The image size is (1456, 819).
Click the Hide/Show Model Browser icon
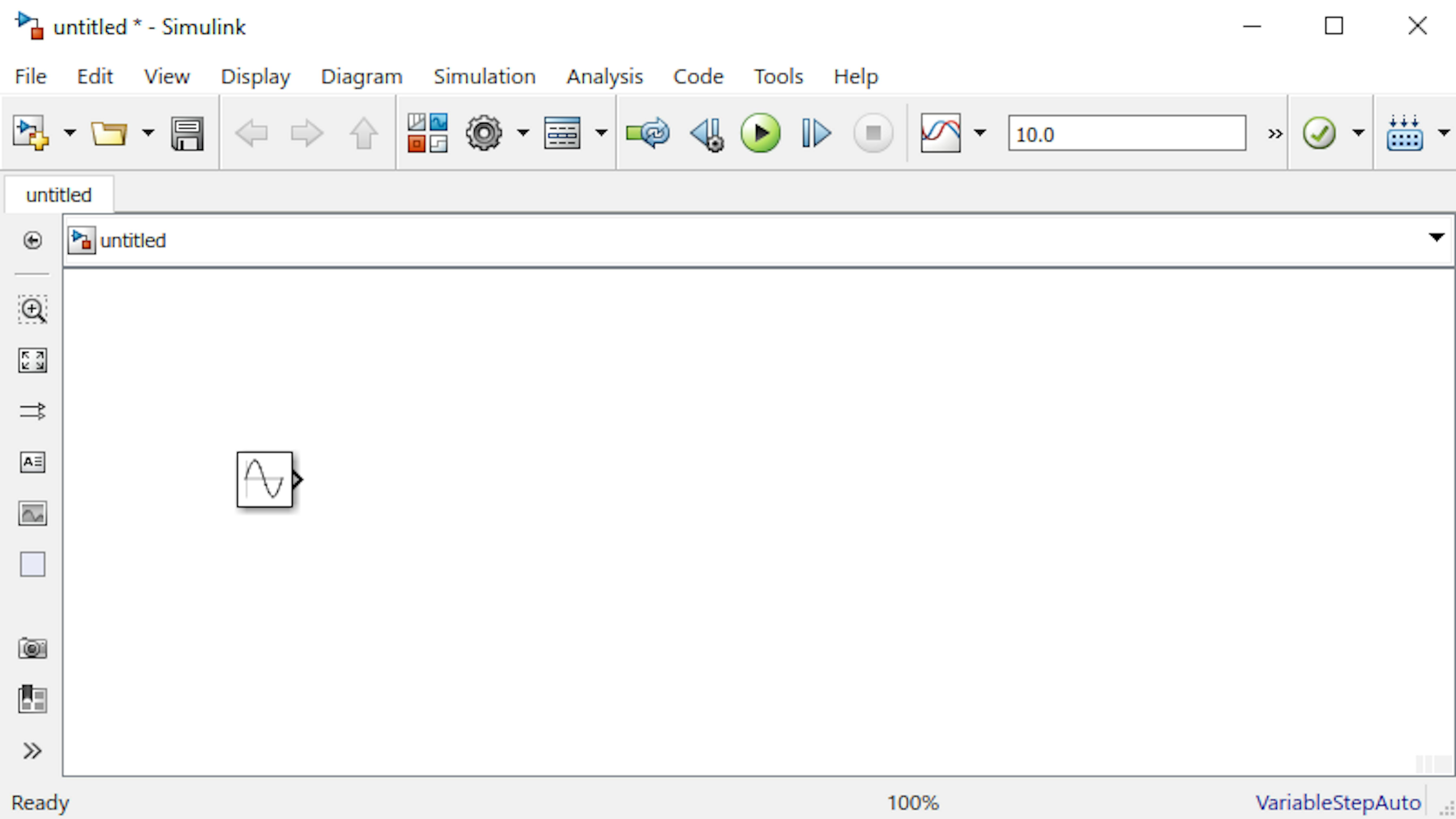[32, 240]
